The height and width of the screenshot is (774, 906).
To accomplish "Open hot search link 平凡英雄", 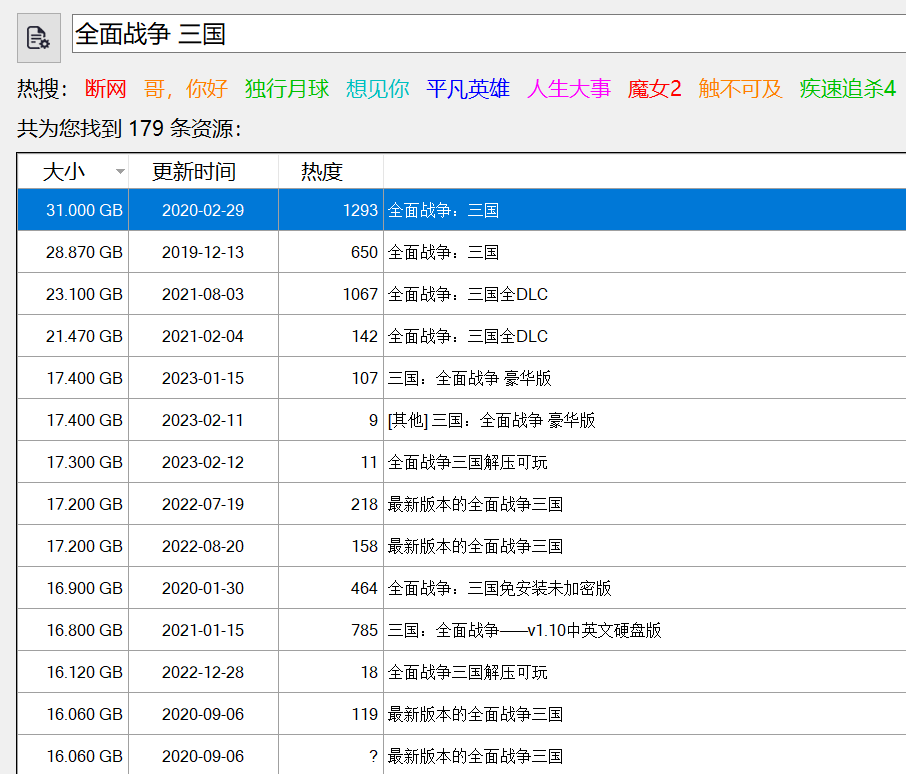I will tap(468, 89).
